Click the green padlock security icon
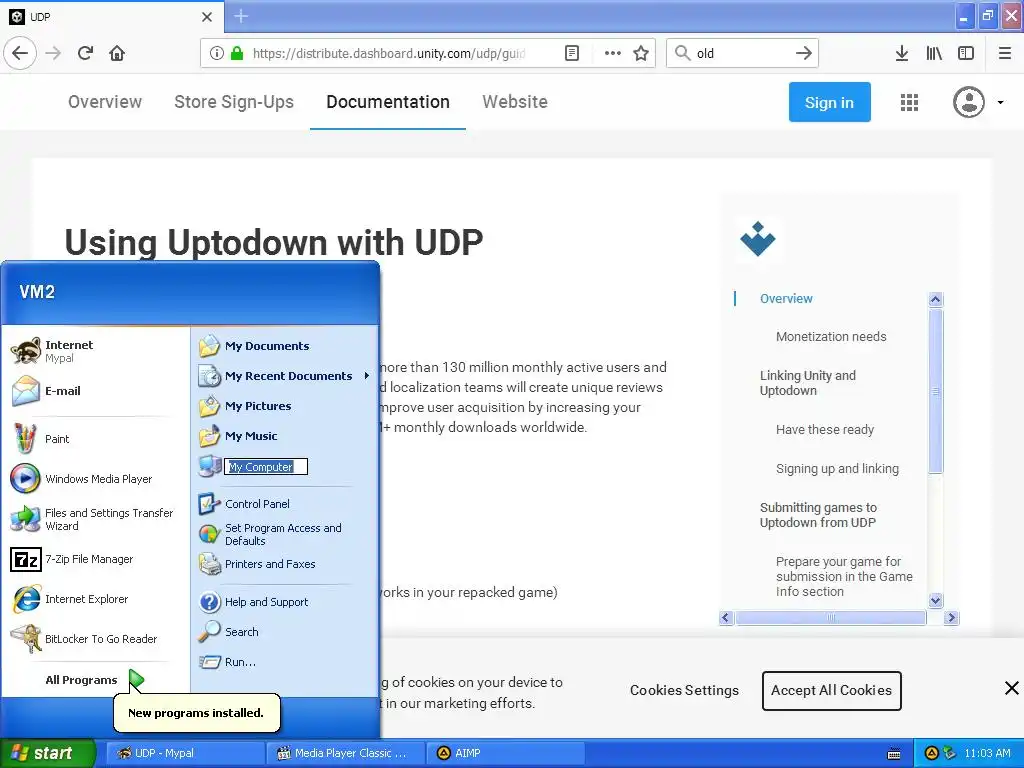 (237, 53)
